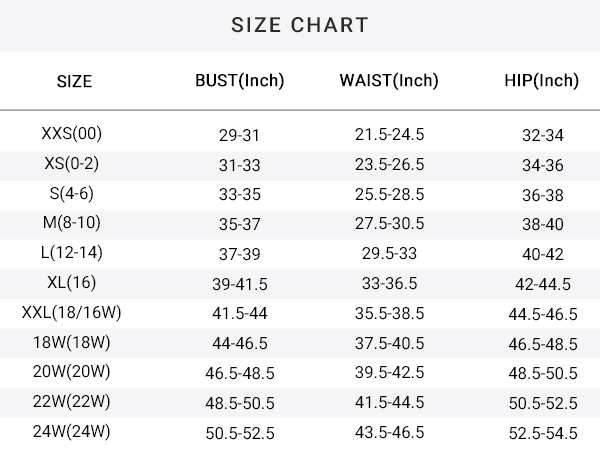600x450 pixels.
Task: Click the 24W(24W) size row label
Action: [72, 431]
